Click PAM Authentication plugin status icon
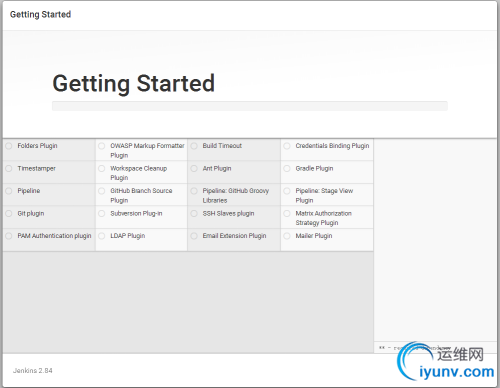Viewport: 500px width, 388px height. [9, 236]
